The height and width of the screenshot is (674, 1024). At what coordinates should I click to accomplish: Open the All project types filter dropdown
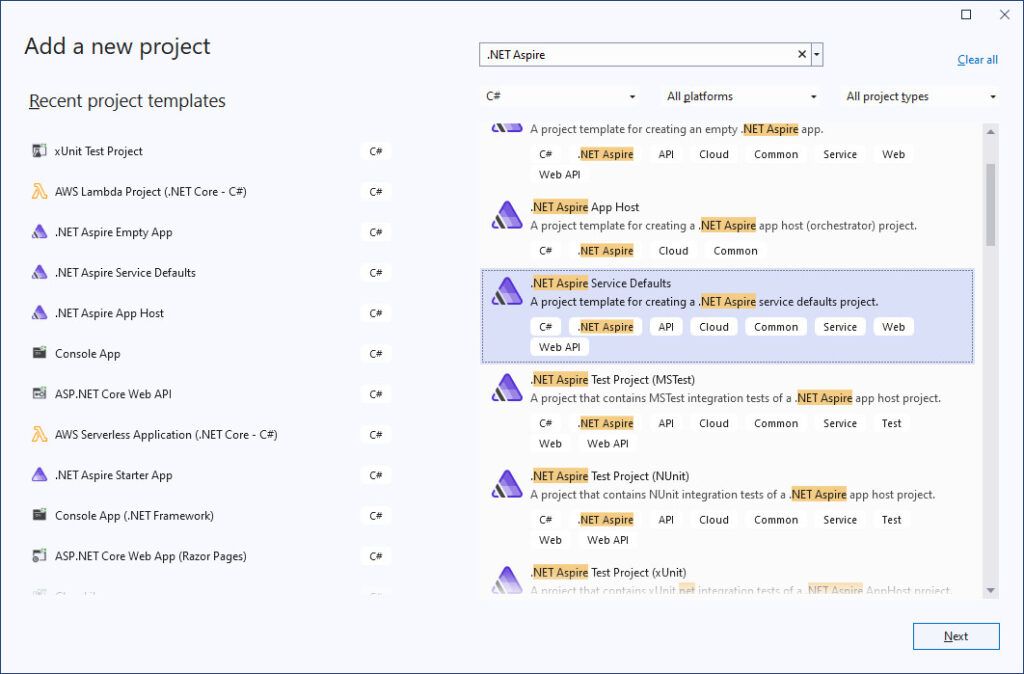click(x=921, y=97)
